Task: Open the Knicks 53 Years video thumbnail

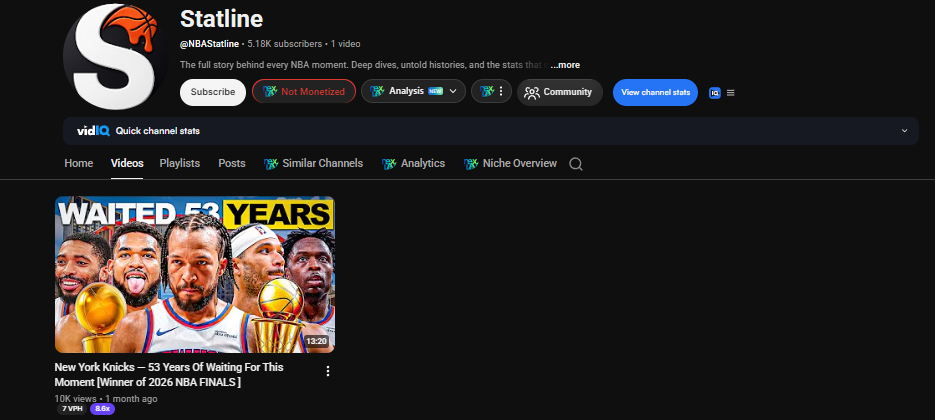Action: tap(194, 274)
